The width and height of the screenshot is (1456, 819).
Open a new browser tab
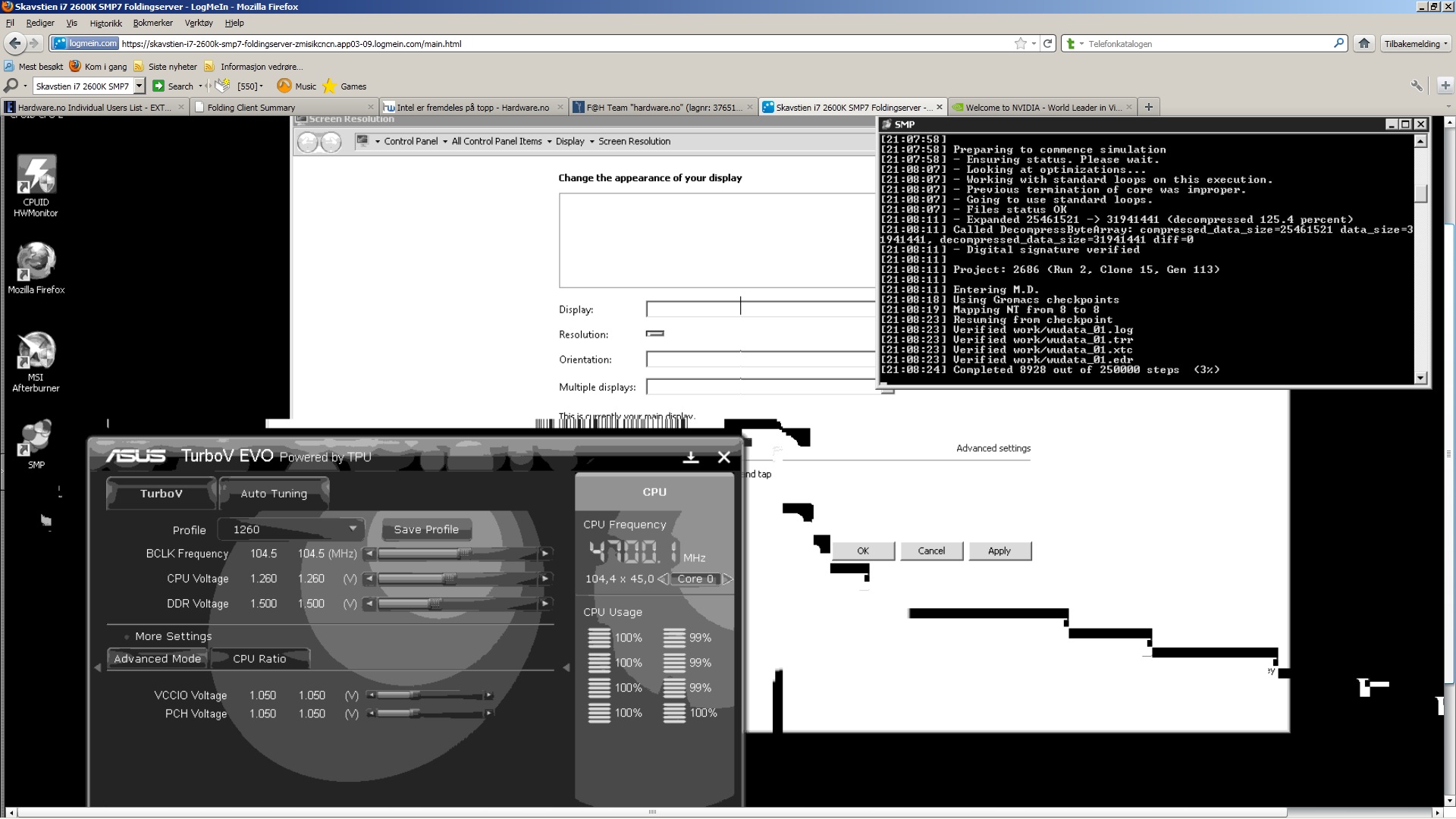(1148, 107)
